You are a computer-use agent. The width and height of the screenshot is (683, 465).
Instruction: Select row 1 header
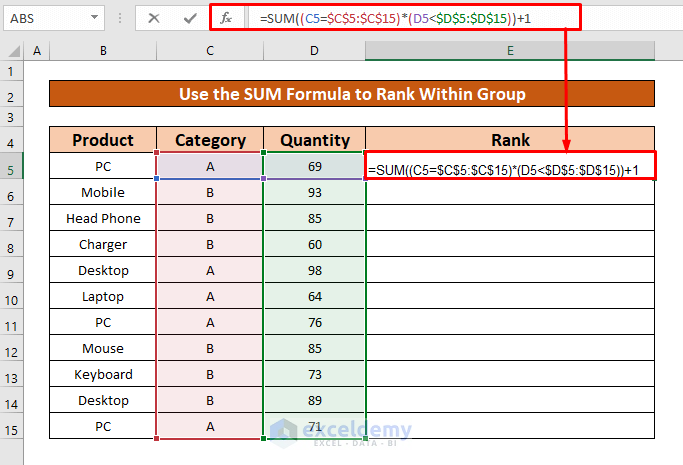(11, 71)
